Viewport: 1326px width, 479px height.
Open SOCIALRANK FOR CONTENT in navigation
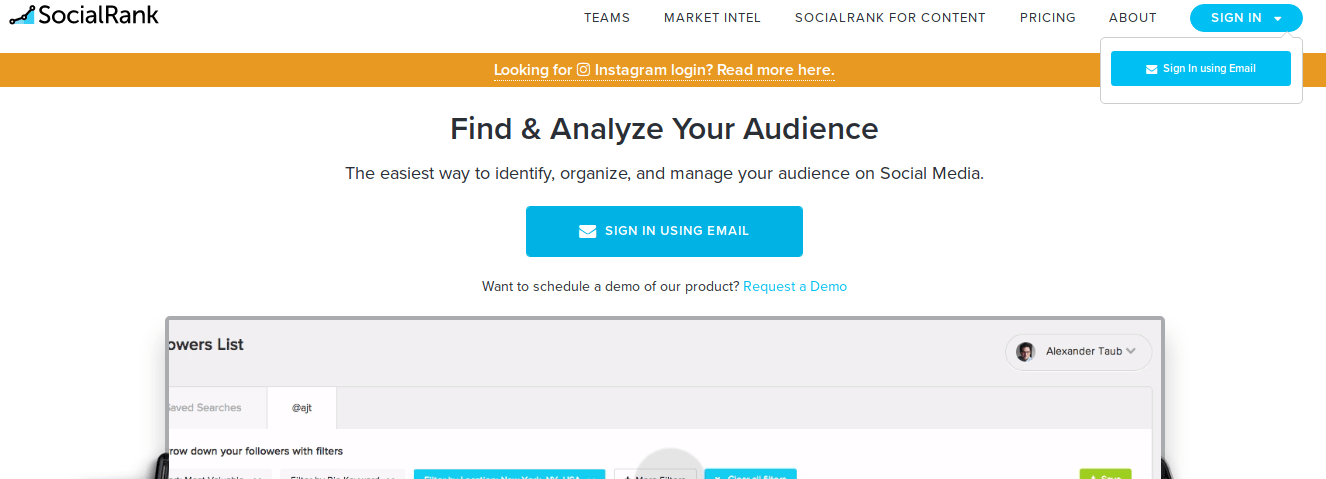(x=890, y=17)
